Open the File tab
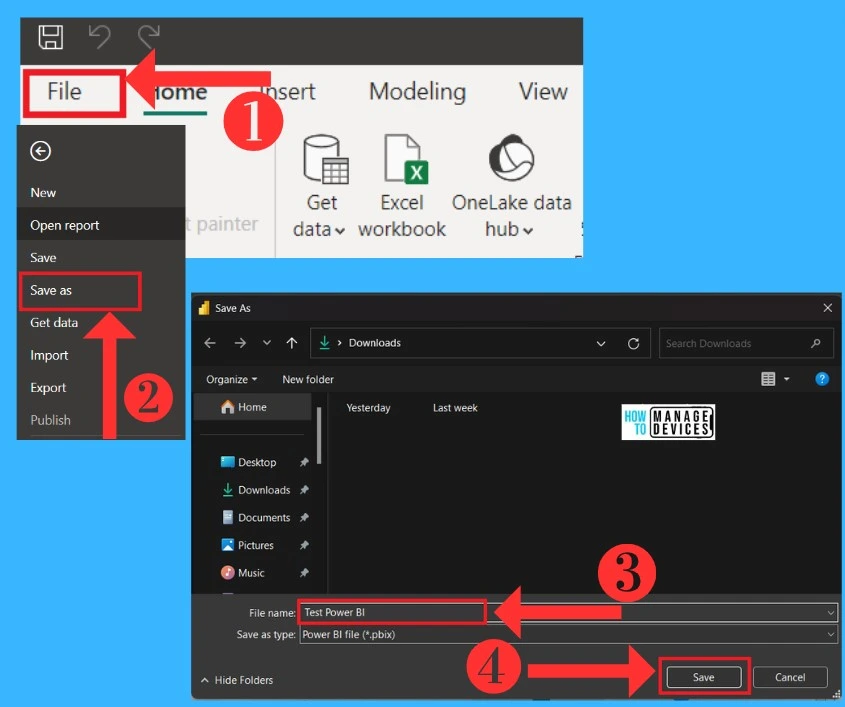Viewport: 845px width, 707px height. (64, 91)
